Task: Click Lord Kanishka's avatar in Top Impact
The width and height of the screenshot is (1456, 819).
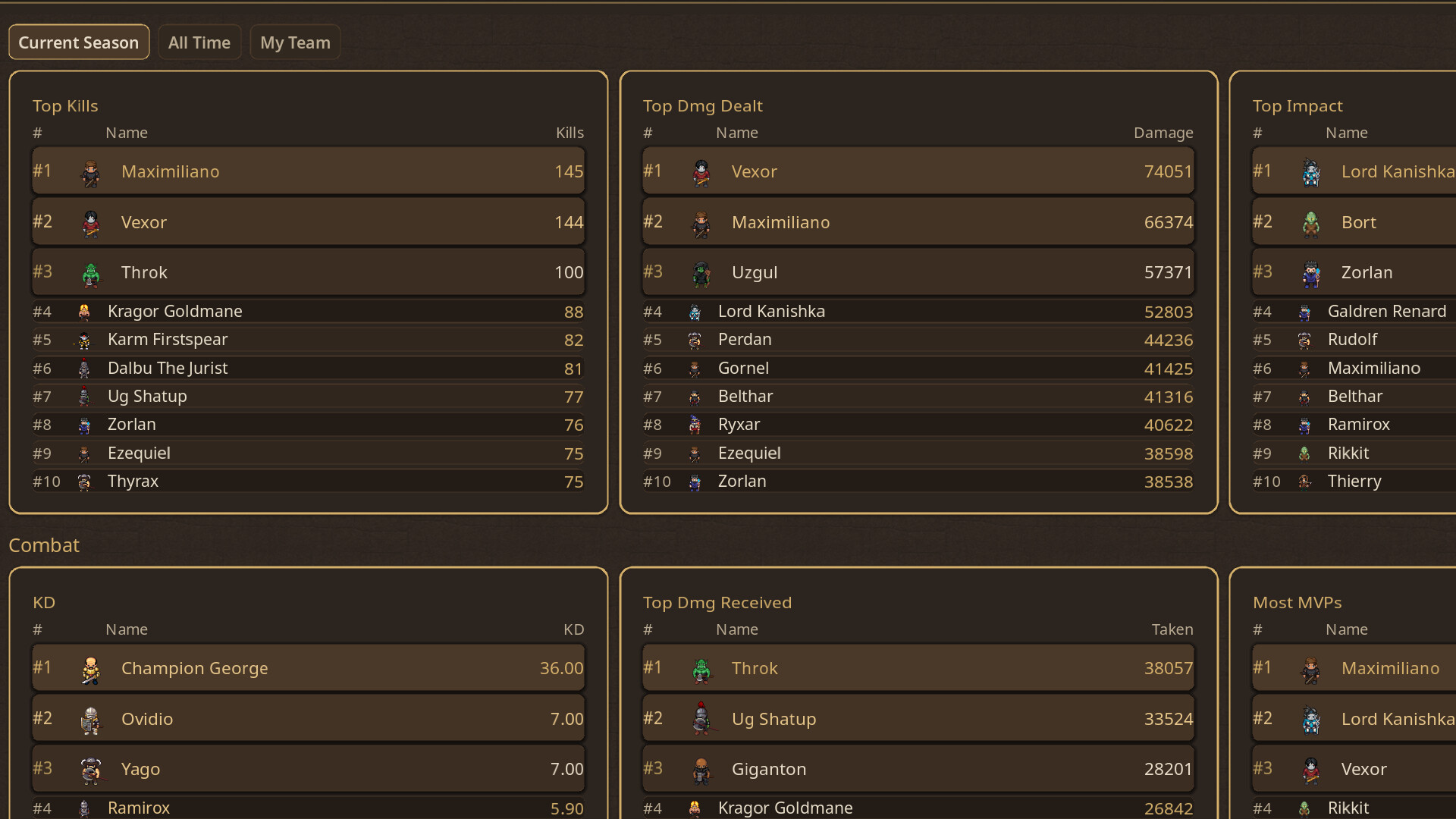Action: pyautogui.click(x=1311, y=173)
